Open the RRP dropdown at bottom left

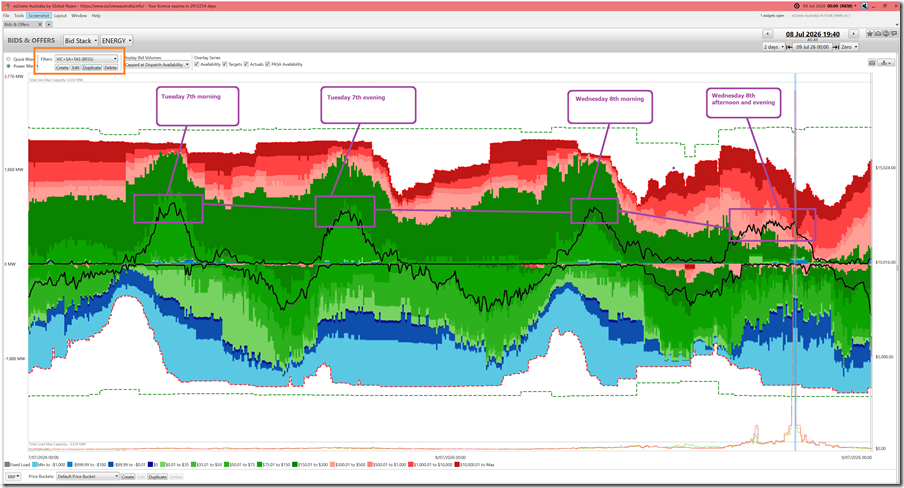pyautogui.click(x=13, y=476)
